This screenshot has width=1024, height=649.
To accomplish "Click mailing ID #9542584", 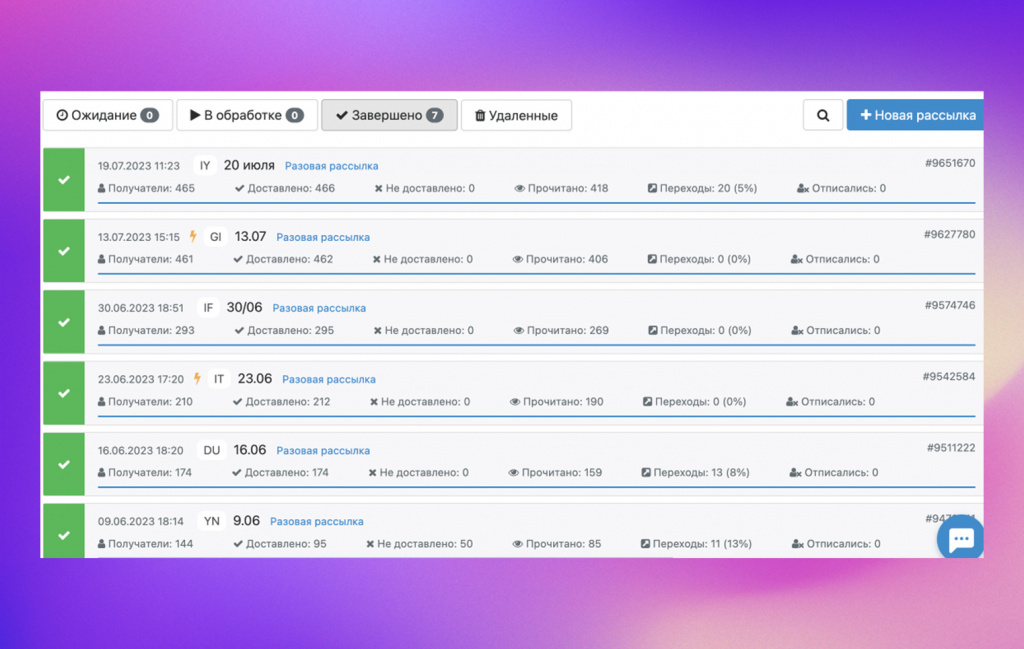I will click(x=949, y=377).
